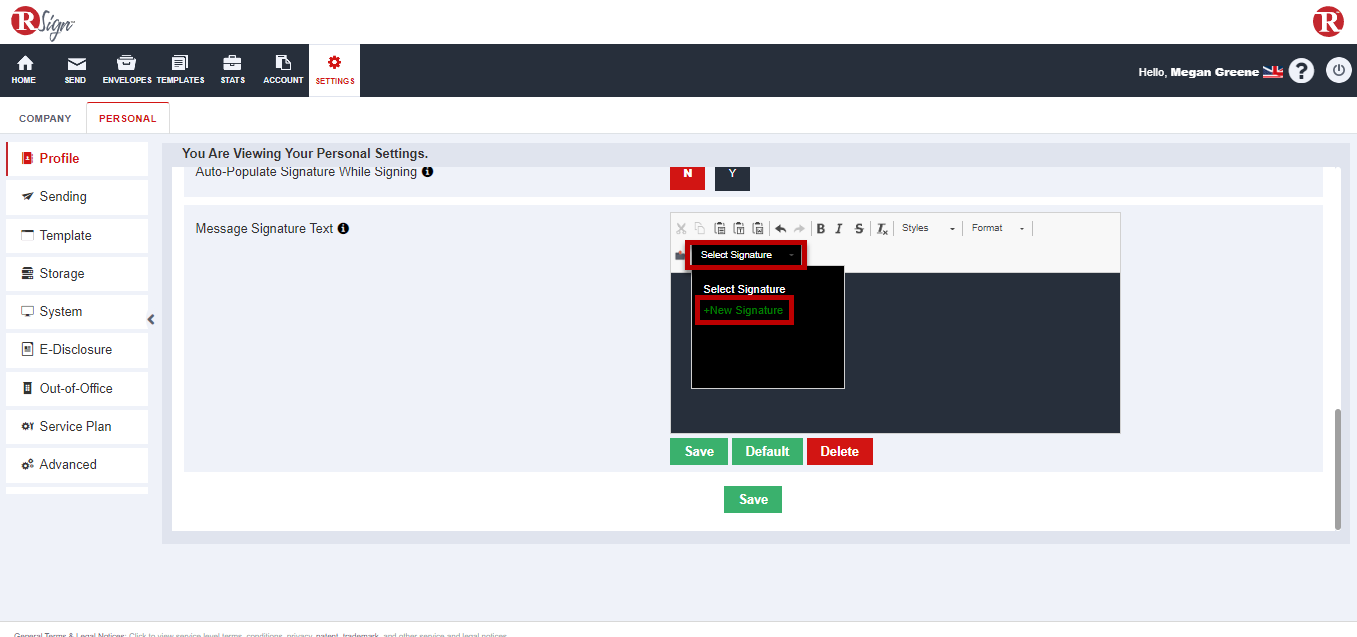The image size is (1357, 637).
Task: Open the Envelopes section in navigation
Action: [x=127, y=70]
